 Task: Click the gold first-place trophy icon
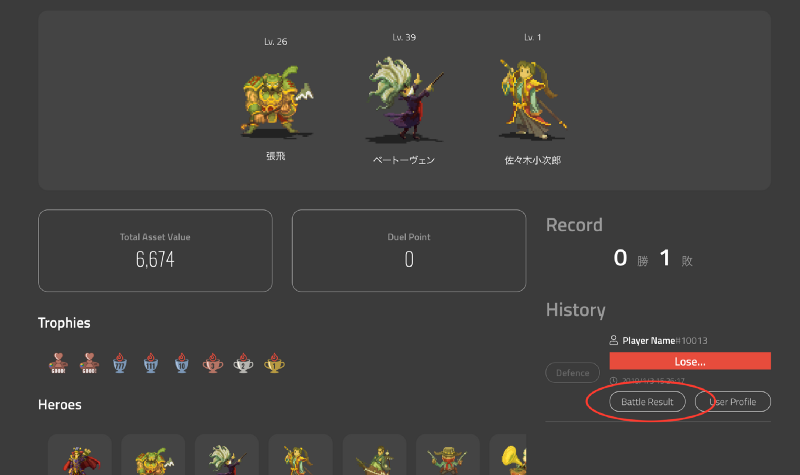(x=274, y=363)
